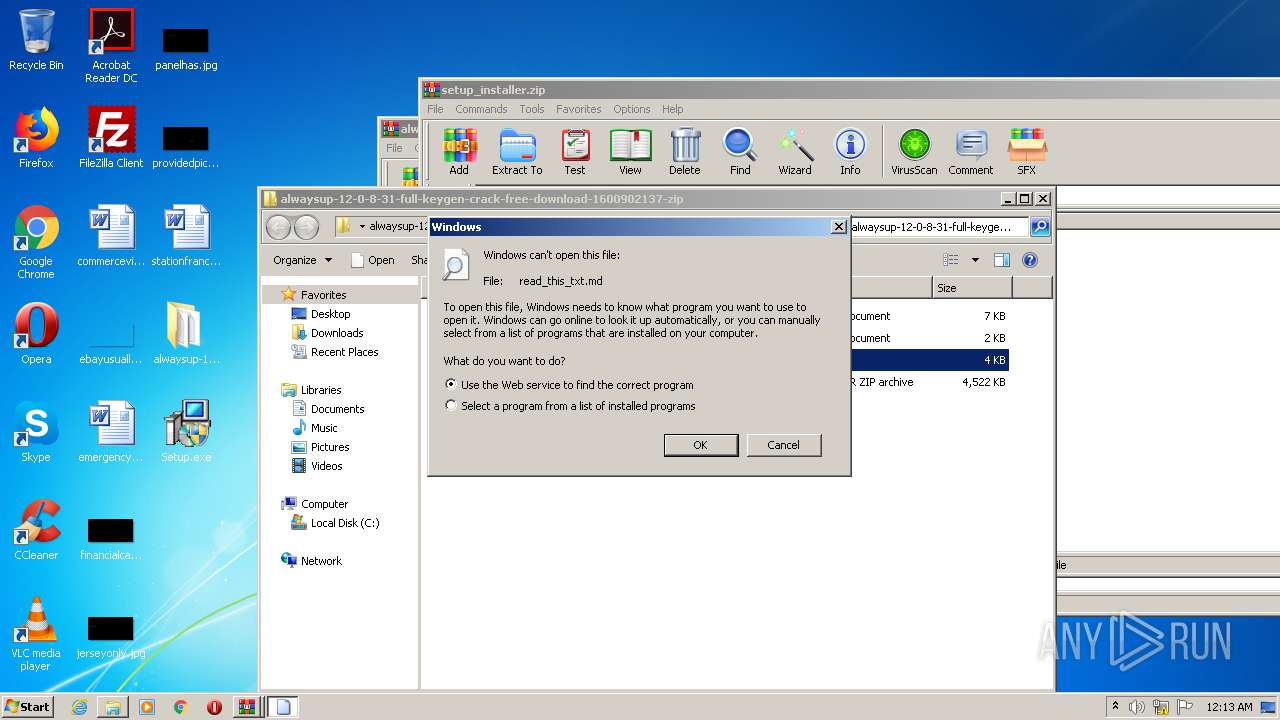Click the Start button

[x=28, y=707]
